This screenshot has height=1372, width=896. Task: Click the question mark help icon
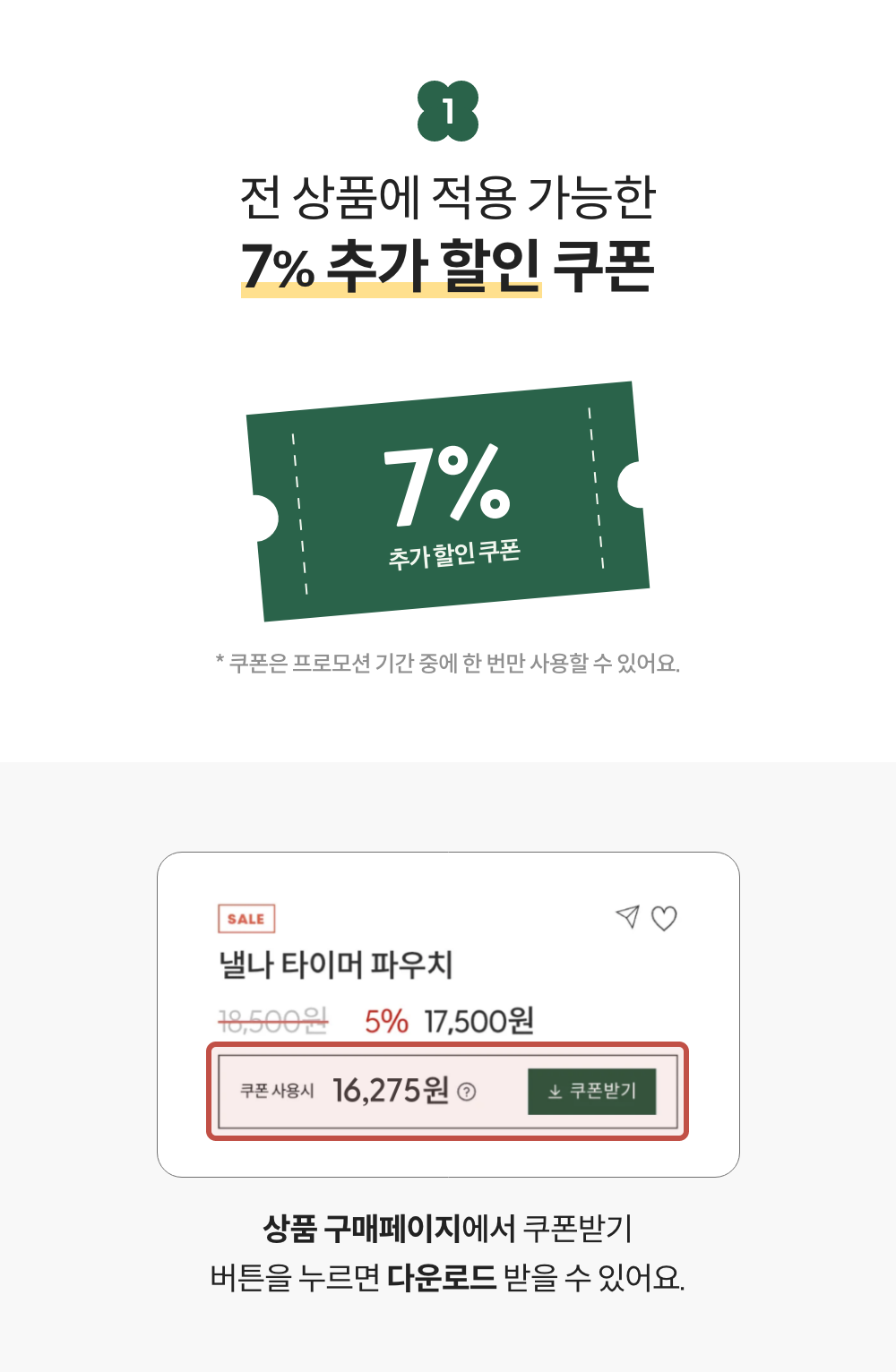click(x=467, y=1092)
